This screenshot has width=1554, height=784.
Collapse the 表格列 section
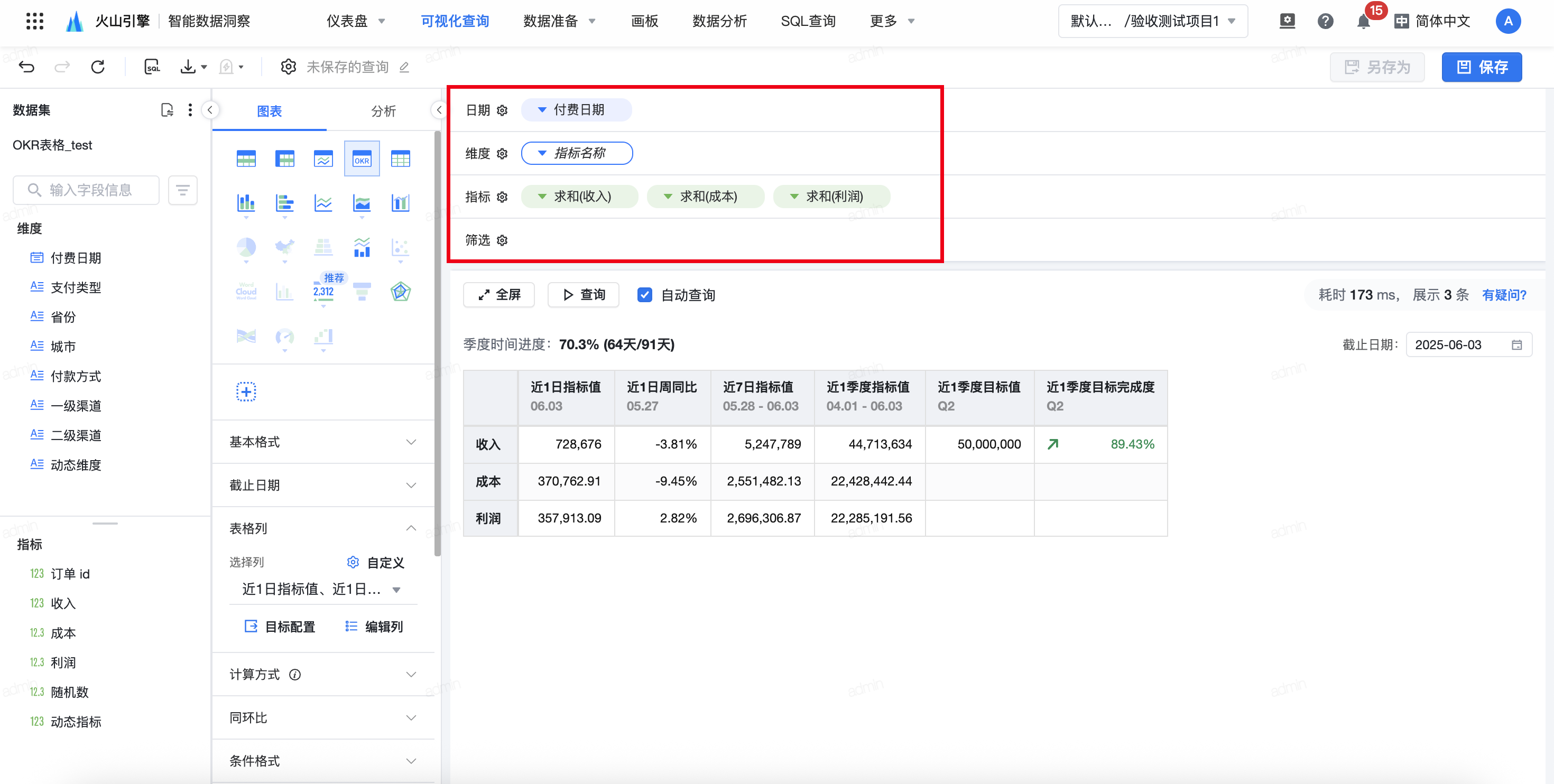(323, 529)
